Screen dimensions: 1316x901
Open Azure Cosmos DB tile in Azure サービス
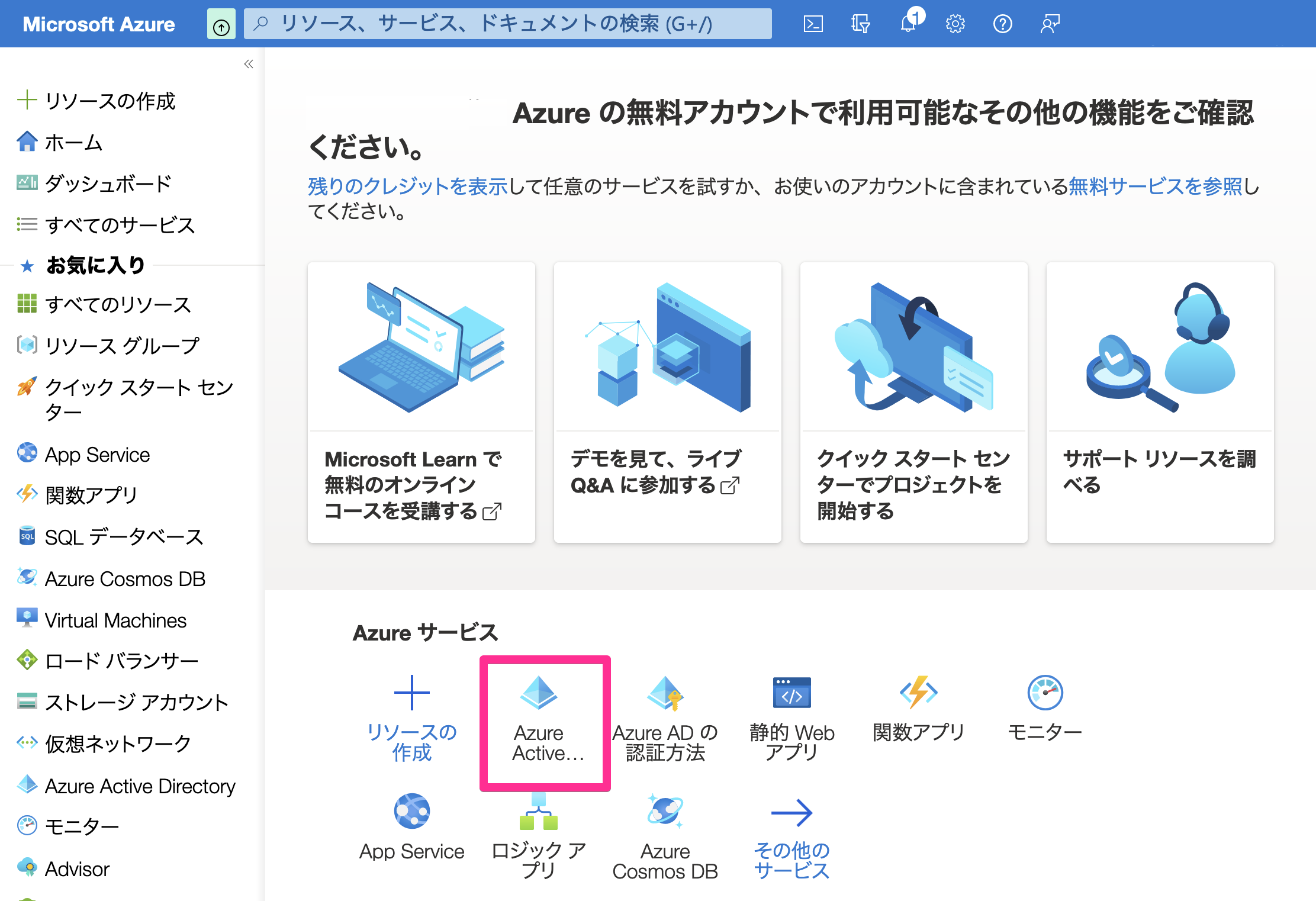coord(665,836)
